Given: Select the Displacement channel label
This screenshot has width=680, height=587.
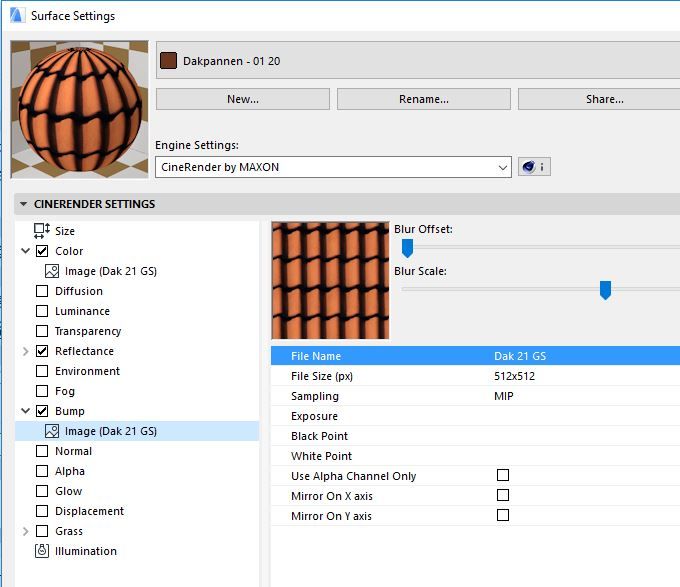Looking at the screenshot, I should tap(89, 511).
